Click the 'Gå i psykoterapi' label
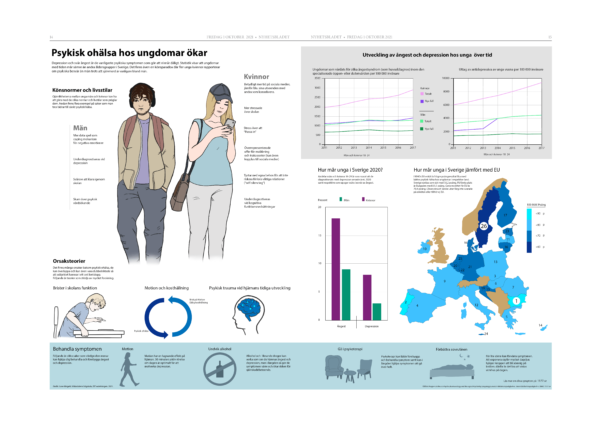 (350, 349)
